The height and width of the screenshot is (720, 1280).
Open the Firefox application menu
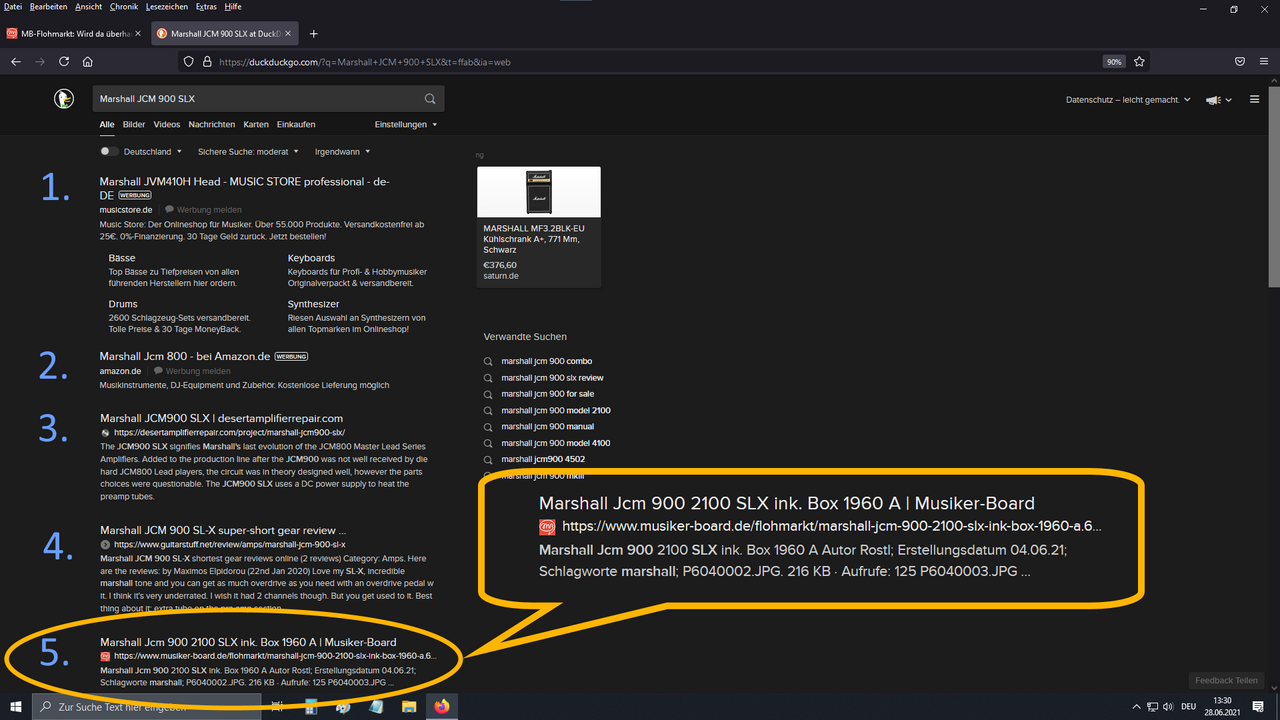click(x=1263, y=61)
